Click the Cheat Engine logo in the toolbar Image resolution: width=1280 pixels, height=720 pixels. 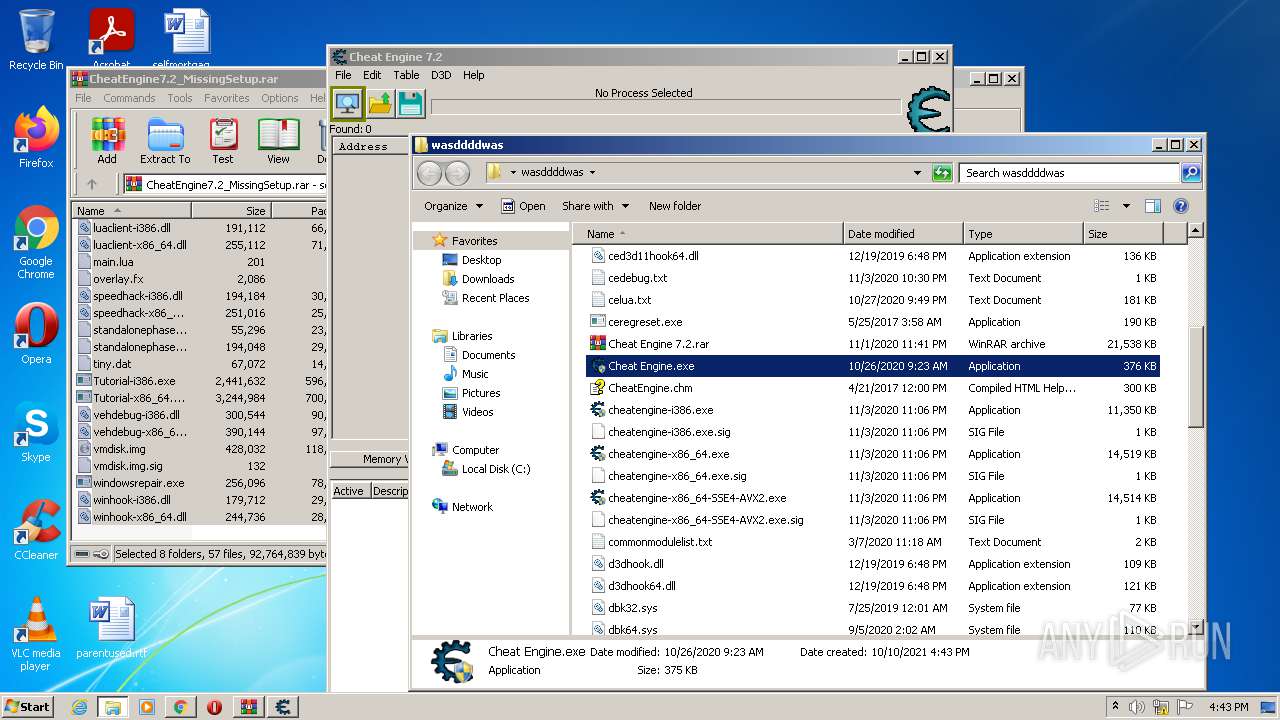(x=927, y=110)
